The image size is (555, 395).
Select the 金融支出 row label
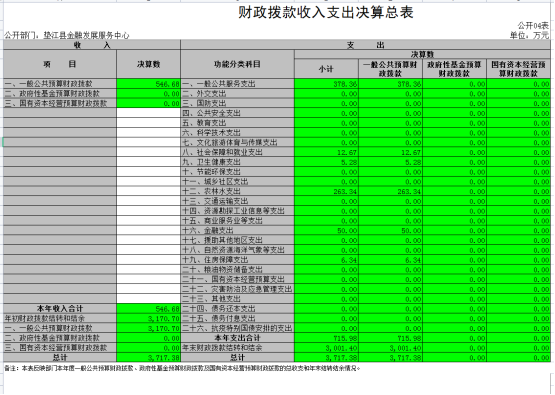[238, 230]
